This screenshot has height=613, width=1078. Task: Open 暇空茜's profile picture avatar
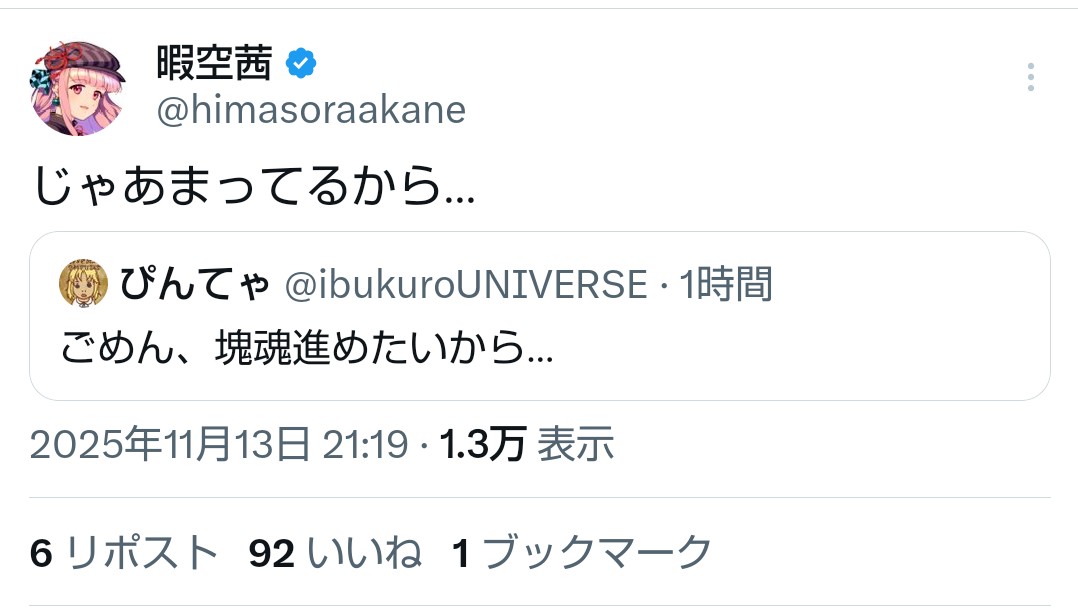pyautogui.click(x=79, y=88)
